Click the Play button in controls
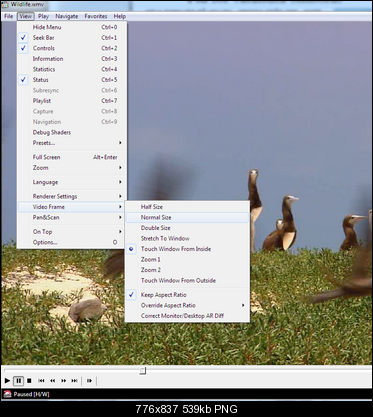Image resolution: width=373 pixels, height=417 pixels. pos(7,380)
